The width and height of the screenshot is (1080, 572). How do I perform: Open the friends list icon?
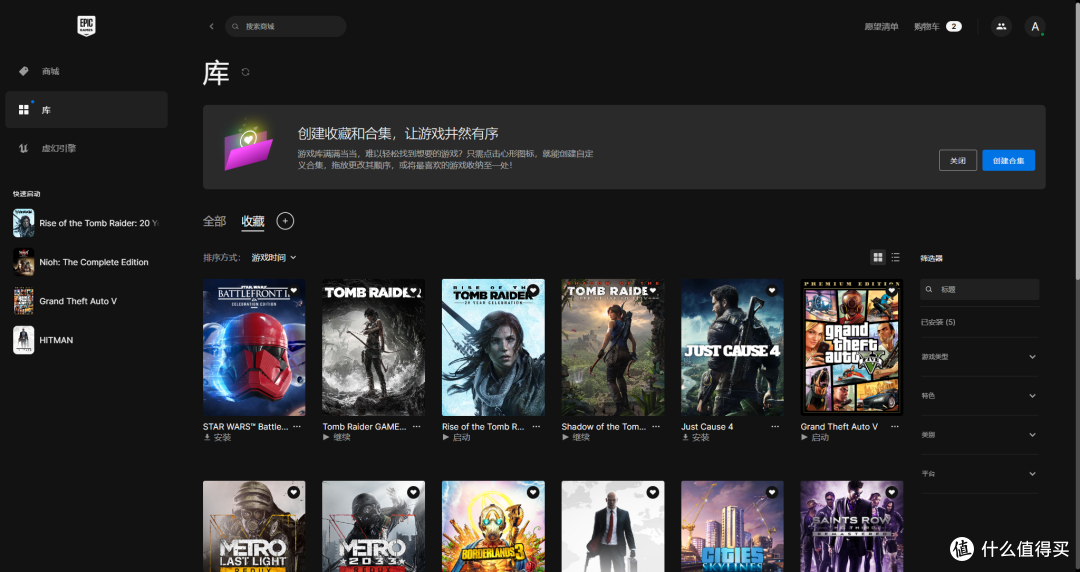click(1001, 26)
